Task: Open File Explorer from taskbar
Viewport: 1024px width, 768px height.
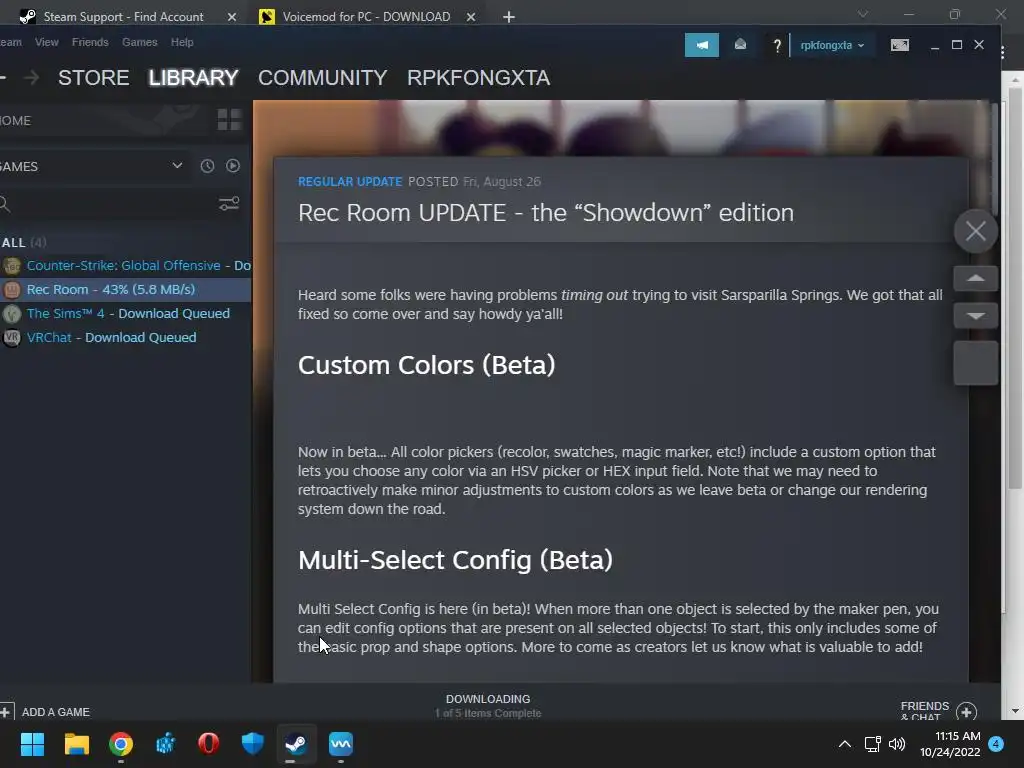Action: (x=76, y=743)
